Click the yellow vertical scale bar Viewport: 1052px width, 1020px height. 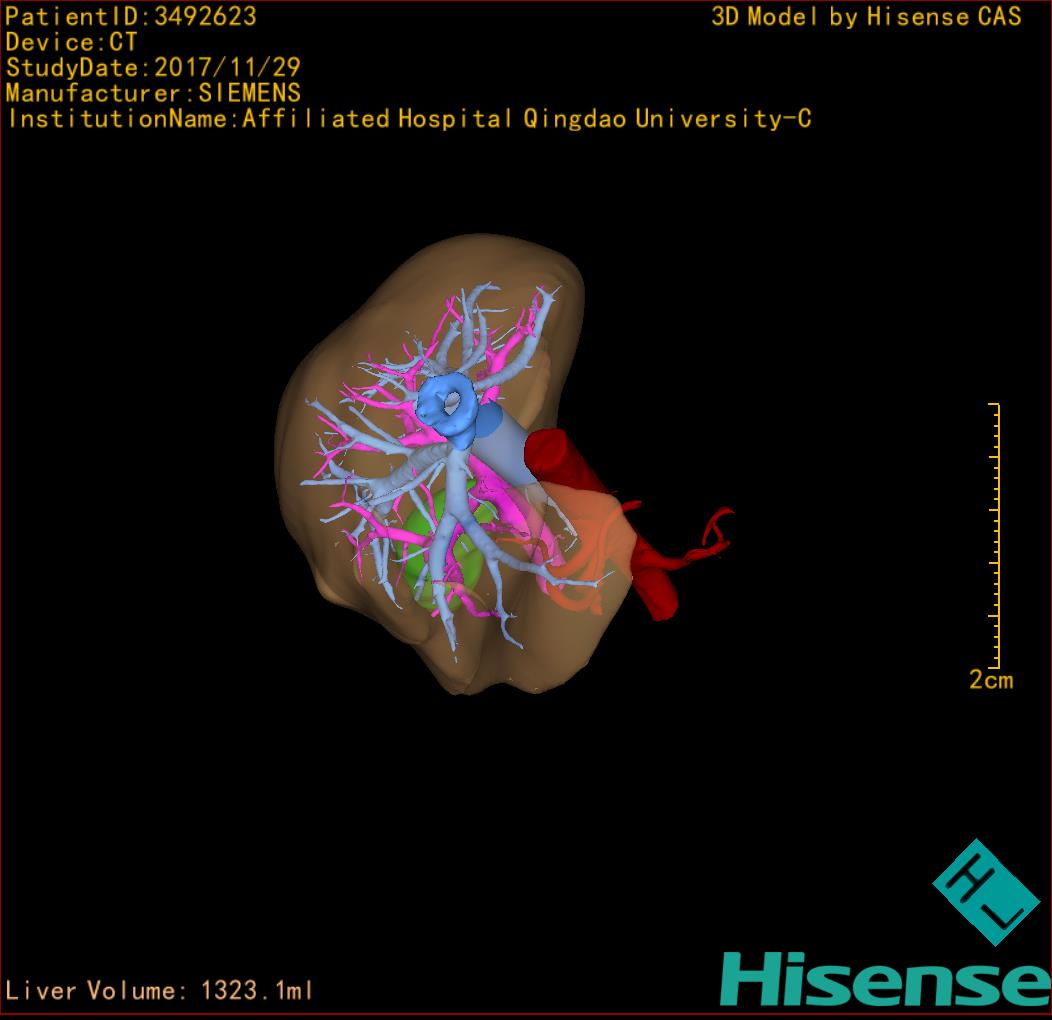pyautogui.click(x=996, y=535)
